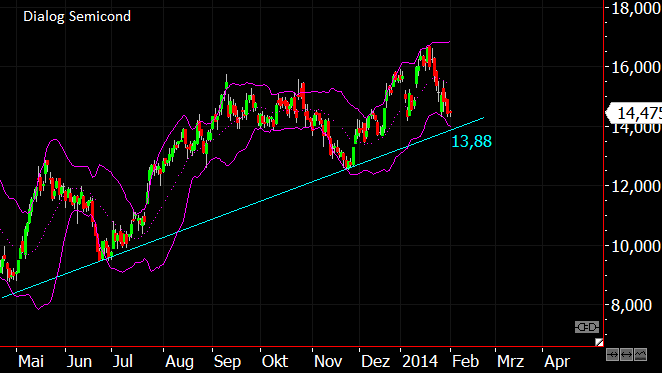Image resolution: width=662 pixels, height=373 pixels.
Task: Click the line chart overview icon
Action: coord(640,354)
